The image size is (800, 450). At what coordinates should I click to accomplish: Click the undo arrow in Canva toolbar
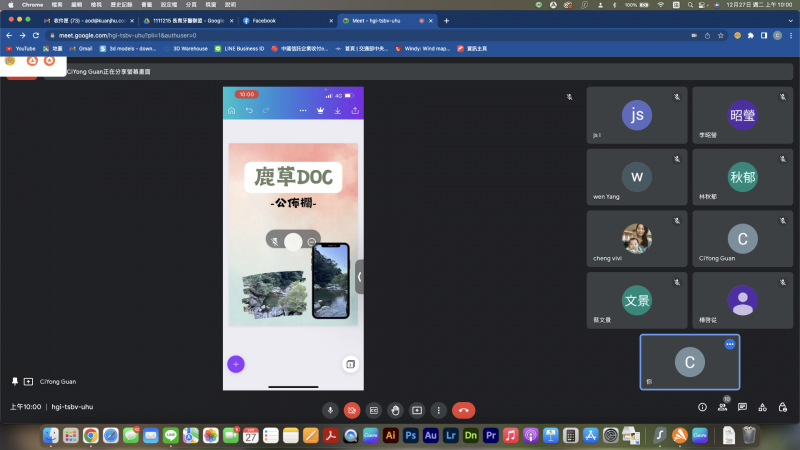(x=249, y=111)
